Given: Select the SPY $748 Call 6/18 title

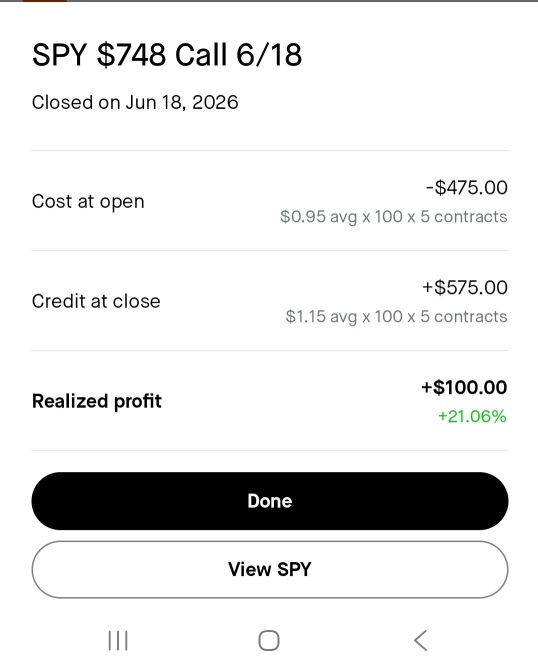Looking at the screenshot, I should pos(167,55).
